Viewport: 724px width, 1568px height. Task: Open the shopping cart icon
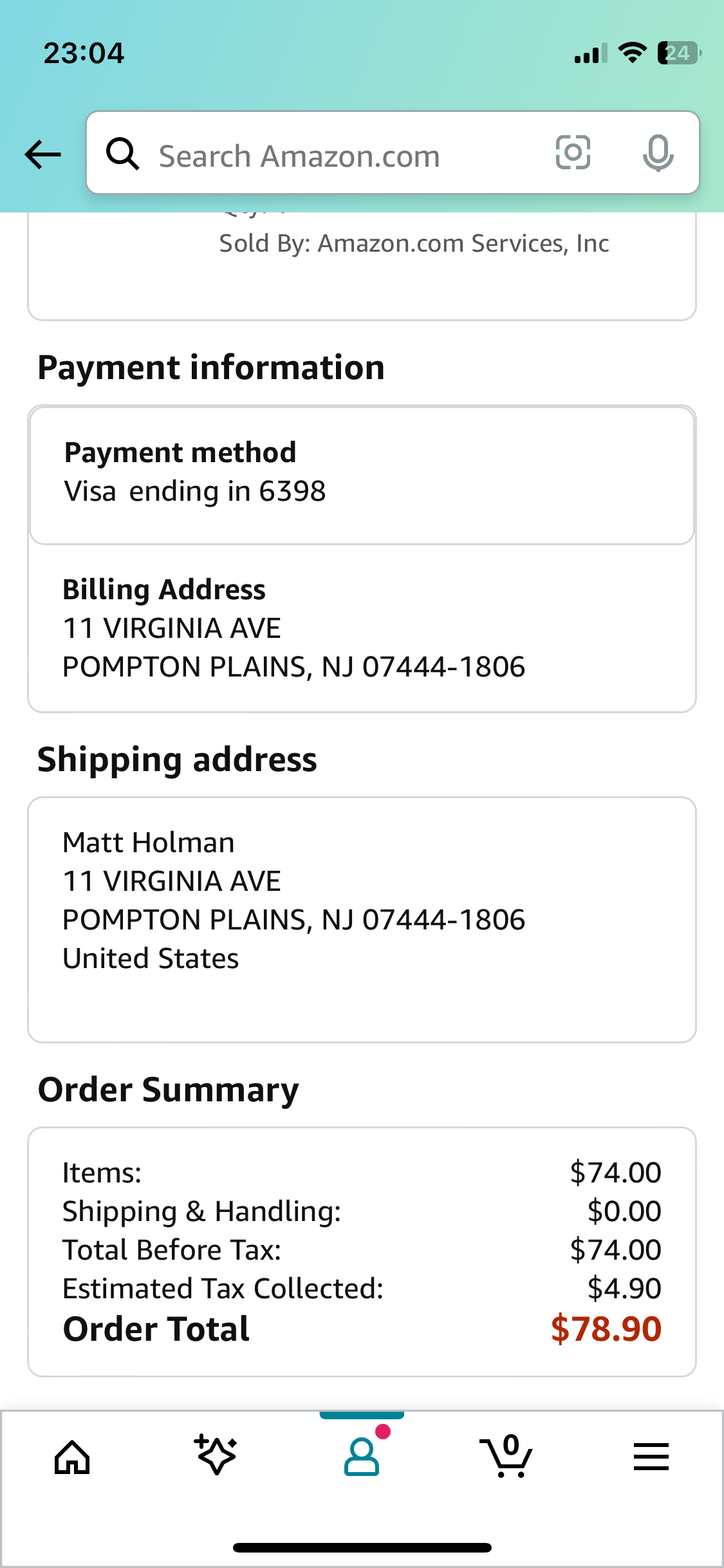[506, 1456]
